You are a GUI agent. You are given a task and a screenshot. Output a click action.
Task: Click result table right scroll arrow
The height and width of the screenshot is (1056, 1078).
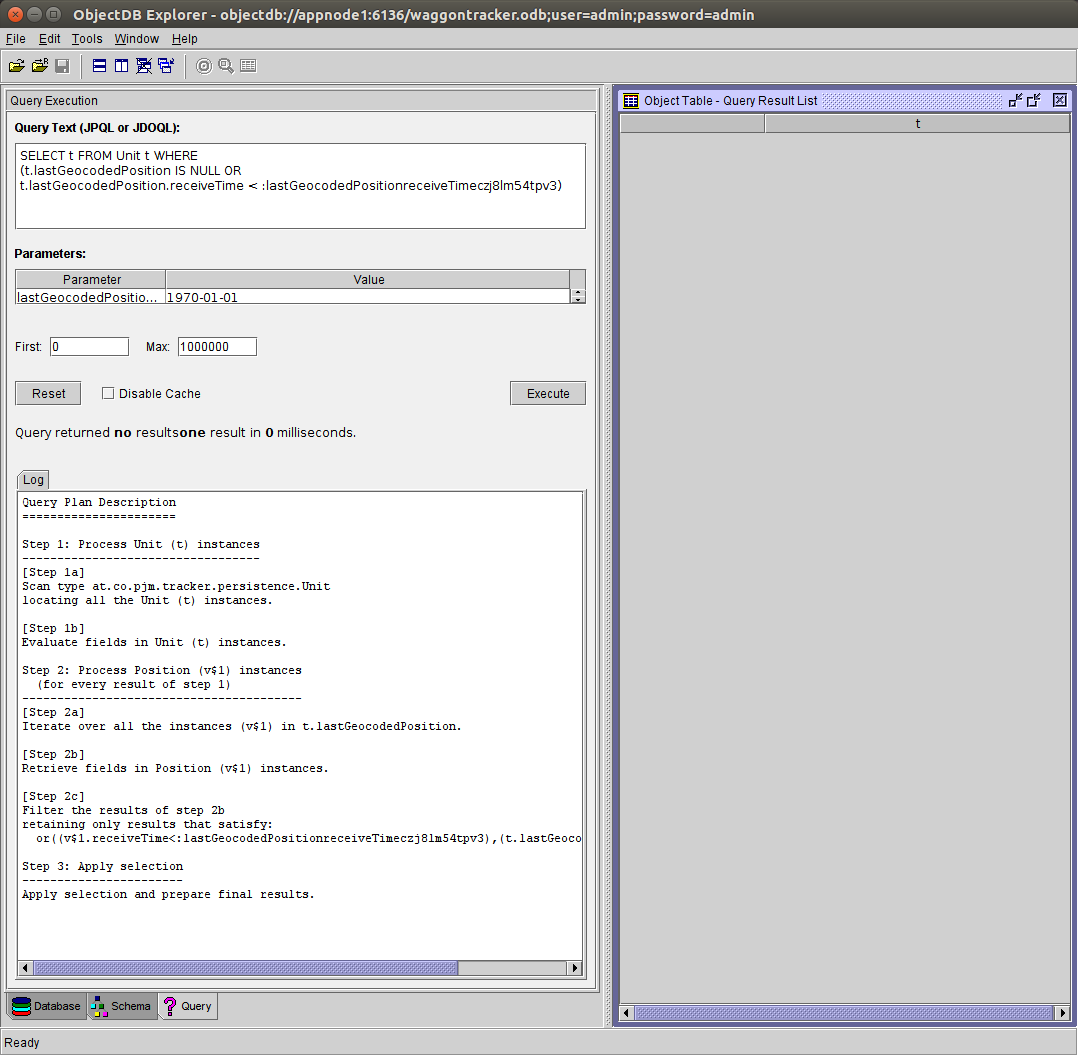[x=1062, y=1013]
